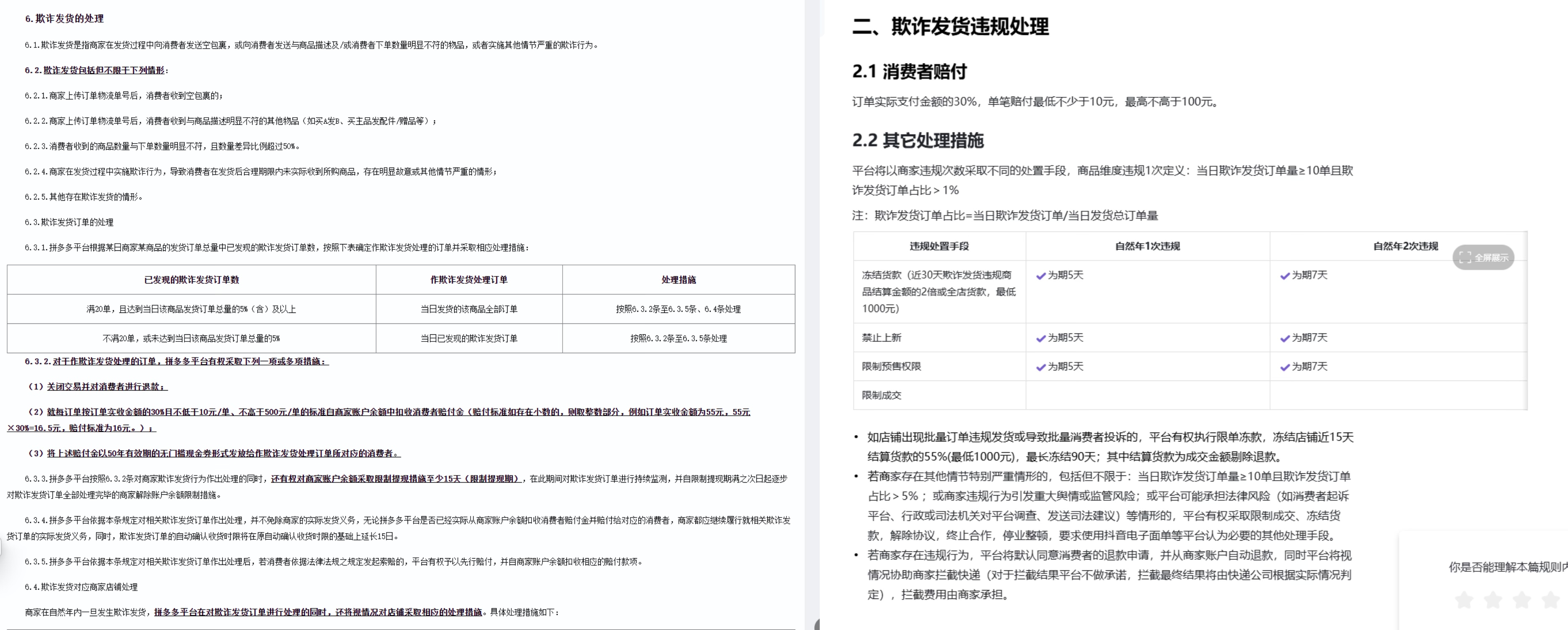
Task: Click the heading 2.2 其它处理措施
Action: (918, 140)
